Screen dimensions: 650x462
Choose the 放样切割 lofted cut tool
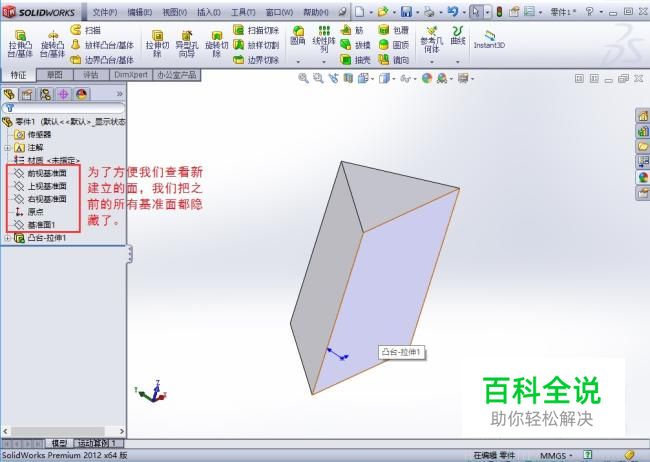[256, 45]
